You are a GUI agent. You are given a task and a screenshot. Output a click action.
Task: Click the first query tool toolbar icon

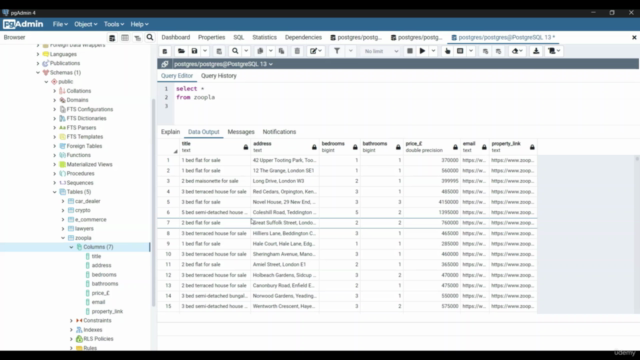coord(165,51)
